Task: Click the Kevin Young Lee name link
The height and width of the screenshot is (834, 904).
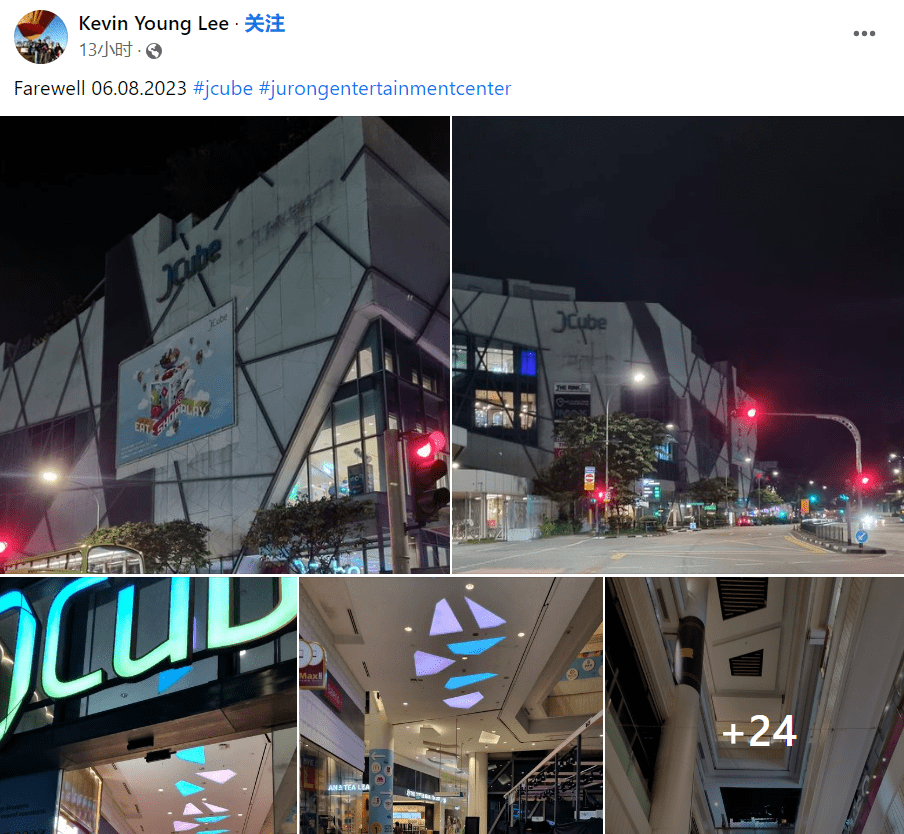Action: tap(153, 24)
